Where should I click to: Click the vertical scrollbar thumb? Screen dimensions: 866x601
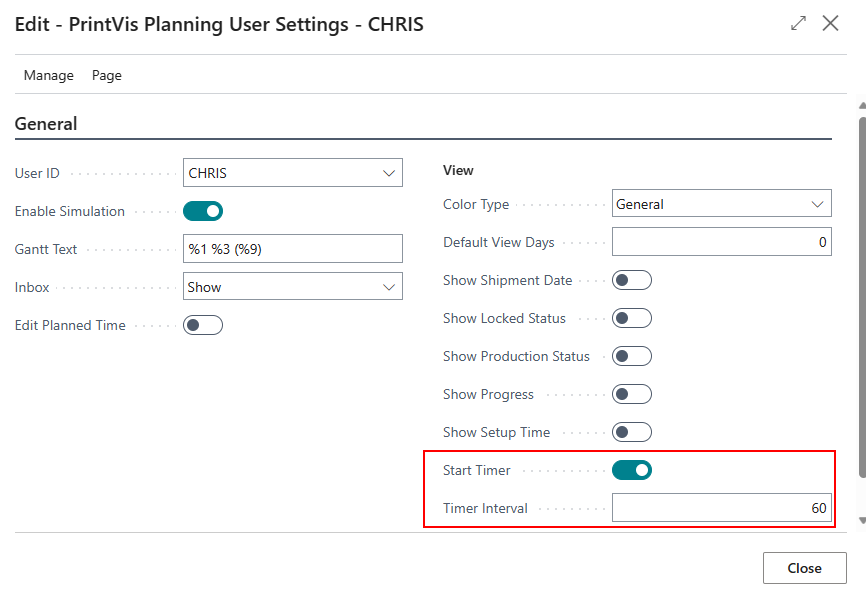point(862,297)
